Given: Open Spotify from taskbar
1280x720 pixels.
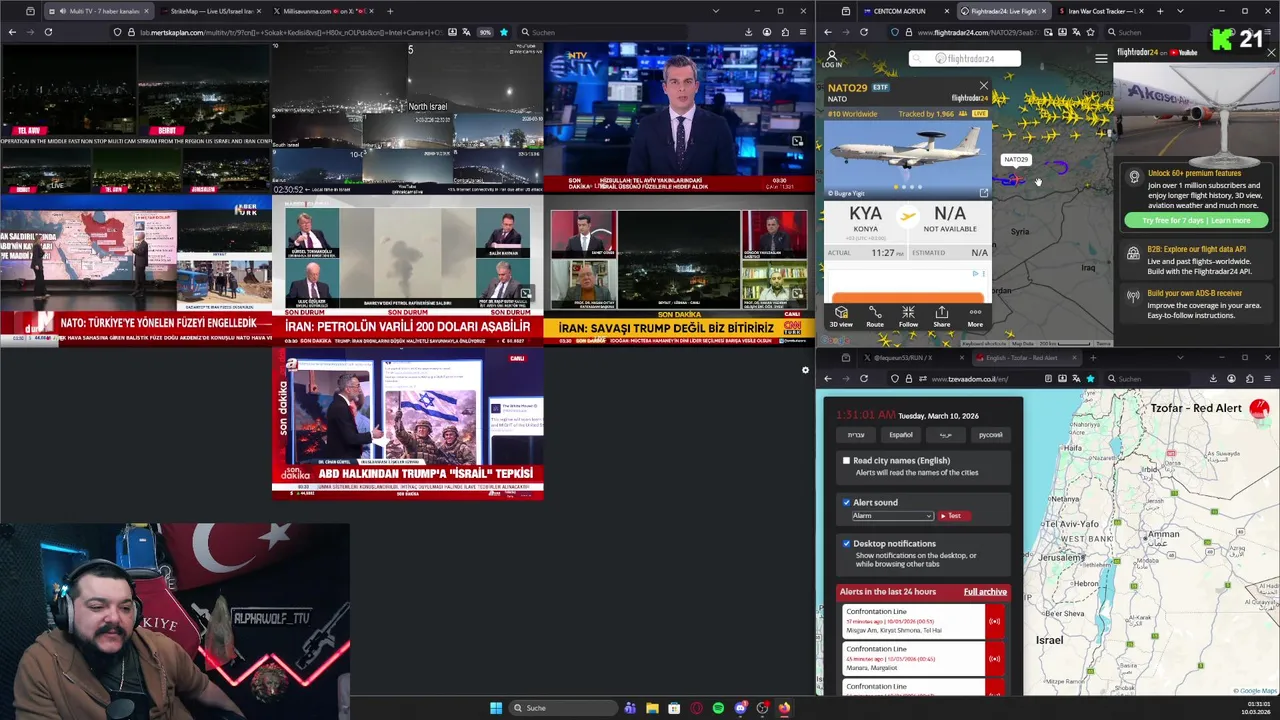Looking at the screenshot, I should (718, 708).
